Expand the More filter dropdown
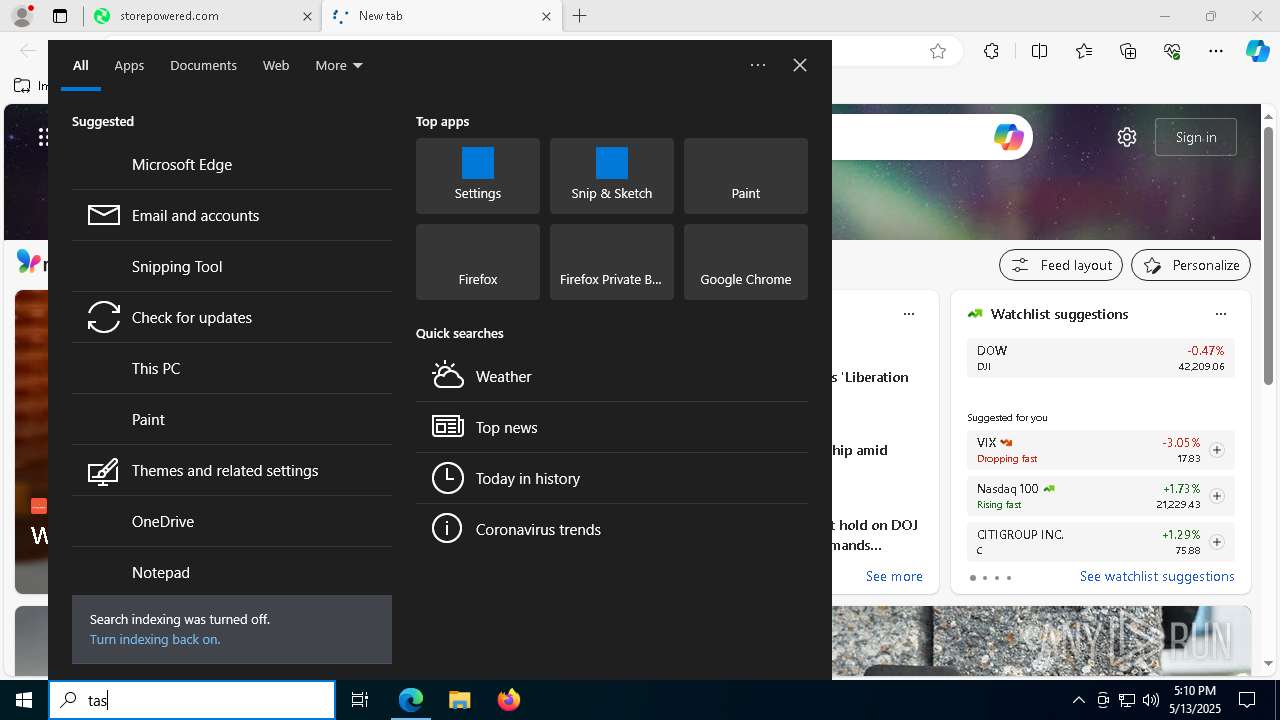This screenshot has width=1280, height=720. [x=339, y=65]
